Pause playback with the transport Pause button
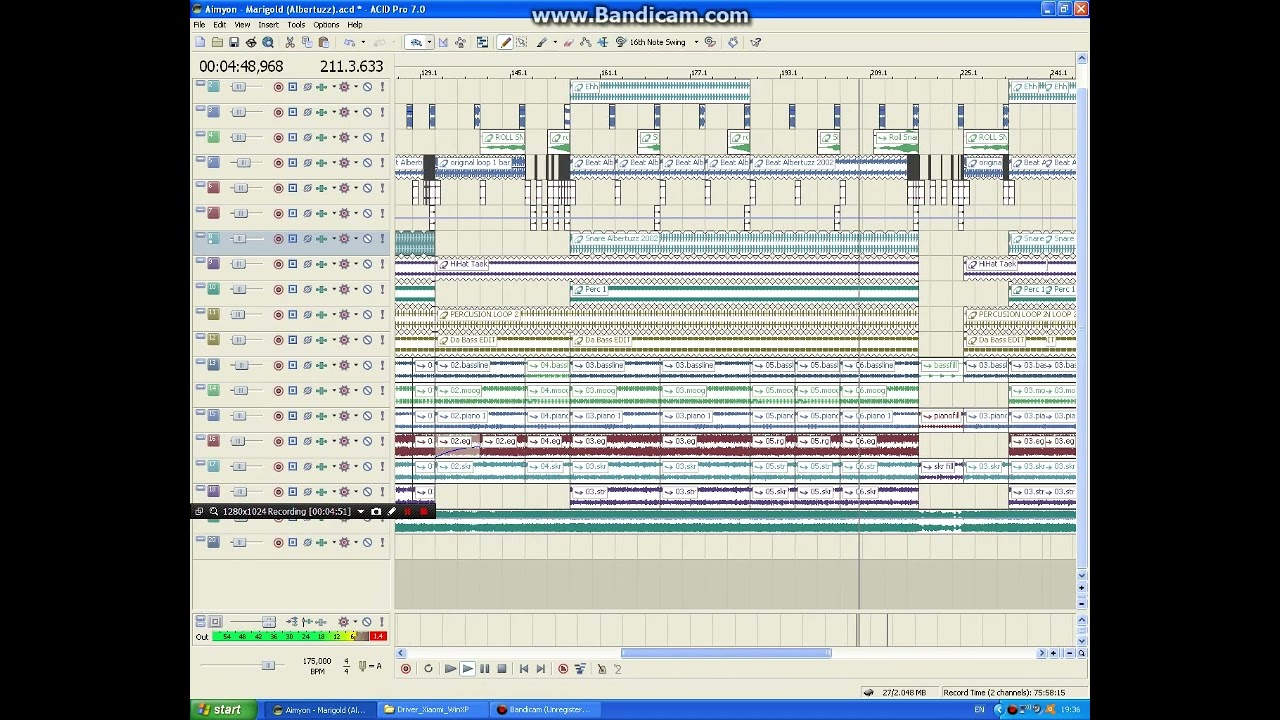This screenshot has height=720, width=1280. (x=485, y=669)
